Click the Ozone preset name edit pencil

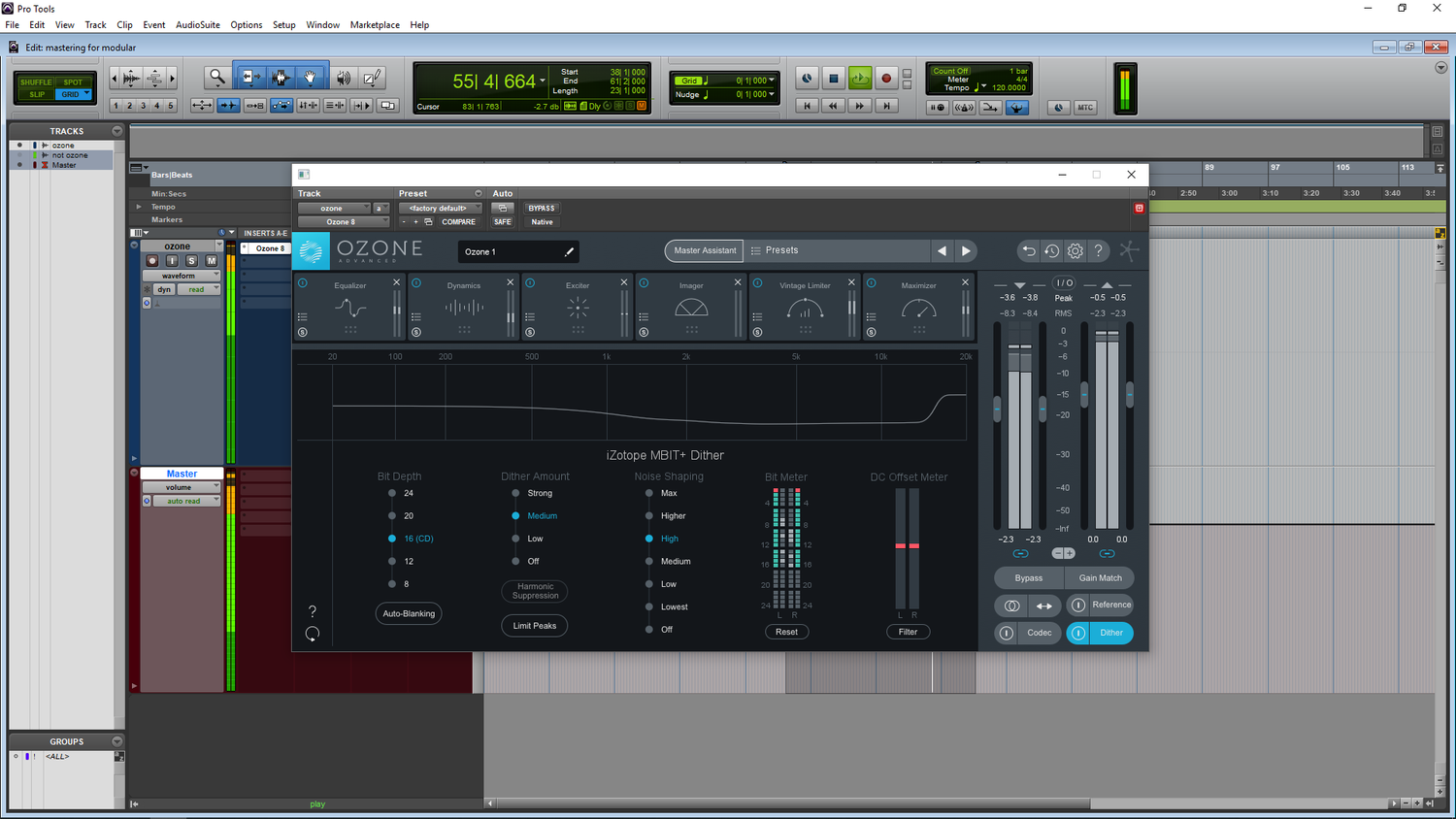point(570,252)
